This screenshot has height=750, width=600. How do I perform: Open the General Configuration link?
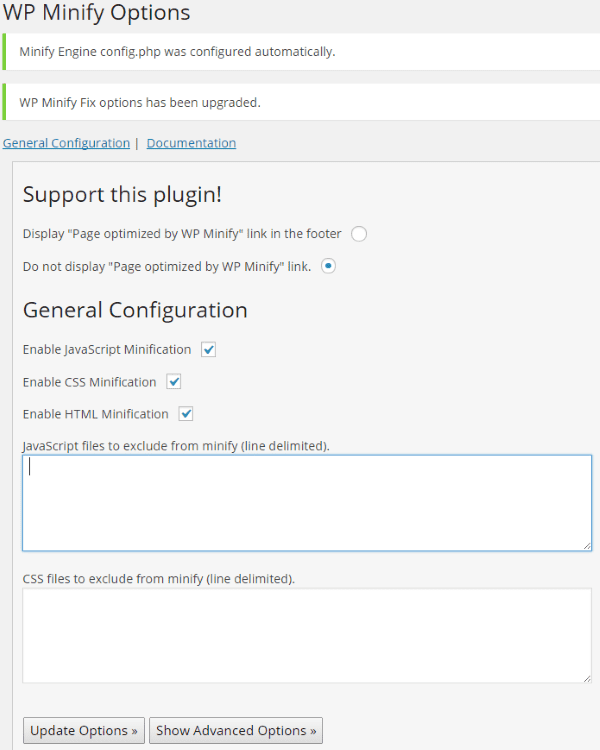pos(66,143)
